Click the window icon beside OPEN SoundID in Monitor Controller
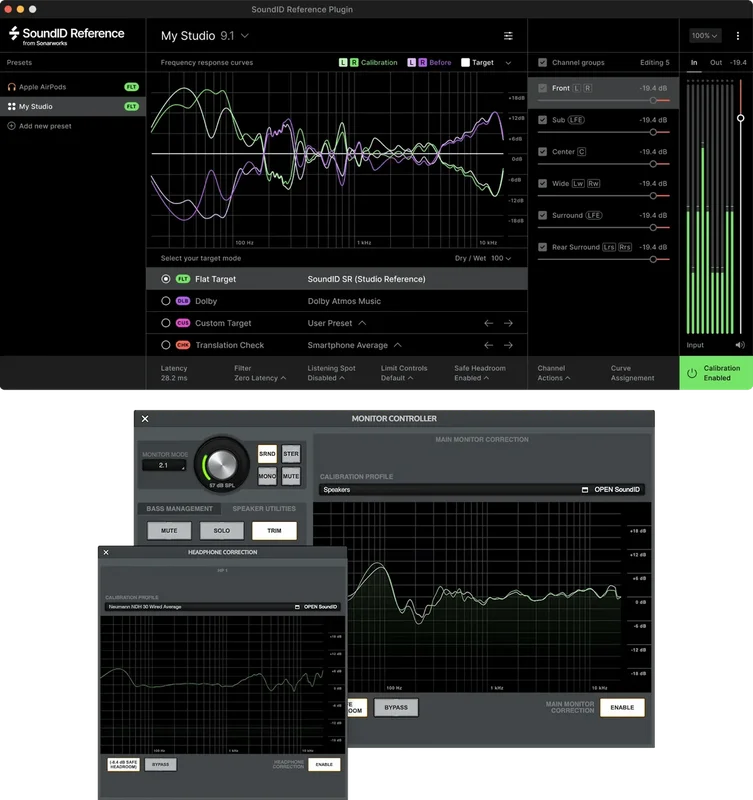 pyautogui.click(x=585, y=490)
